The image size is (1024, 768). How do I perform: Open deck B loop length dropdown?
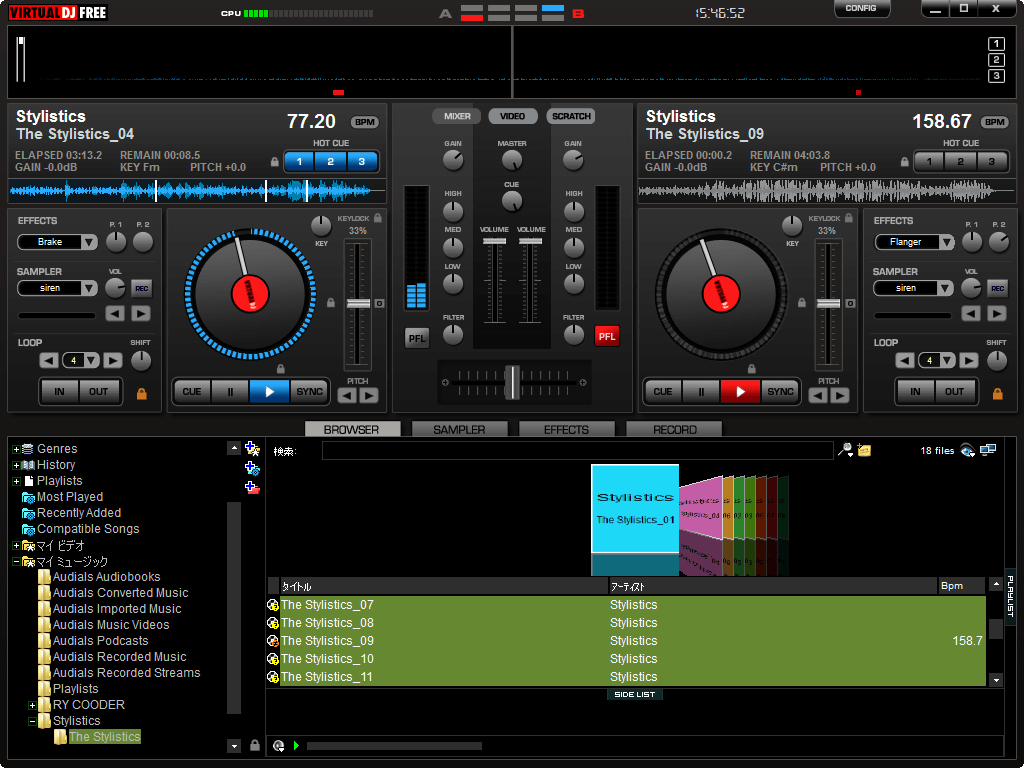pyautogui.click(x=948, y=360)
